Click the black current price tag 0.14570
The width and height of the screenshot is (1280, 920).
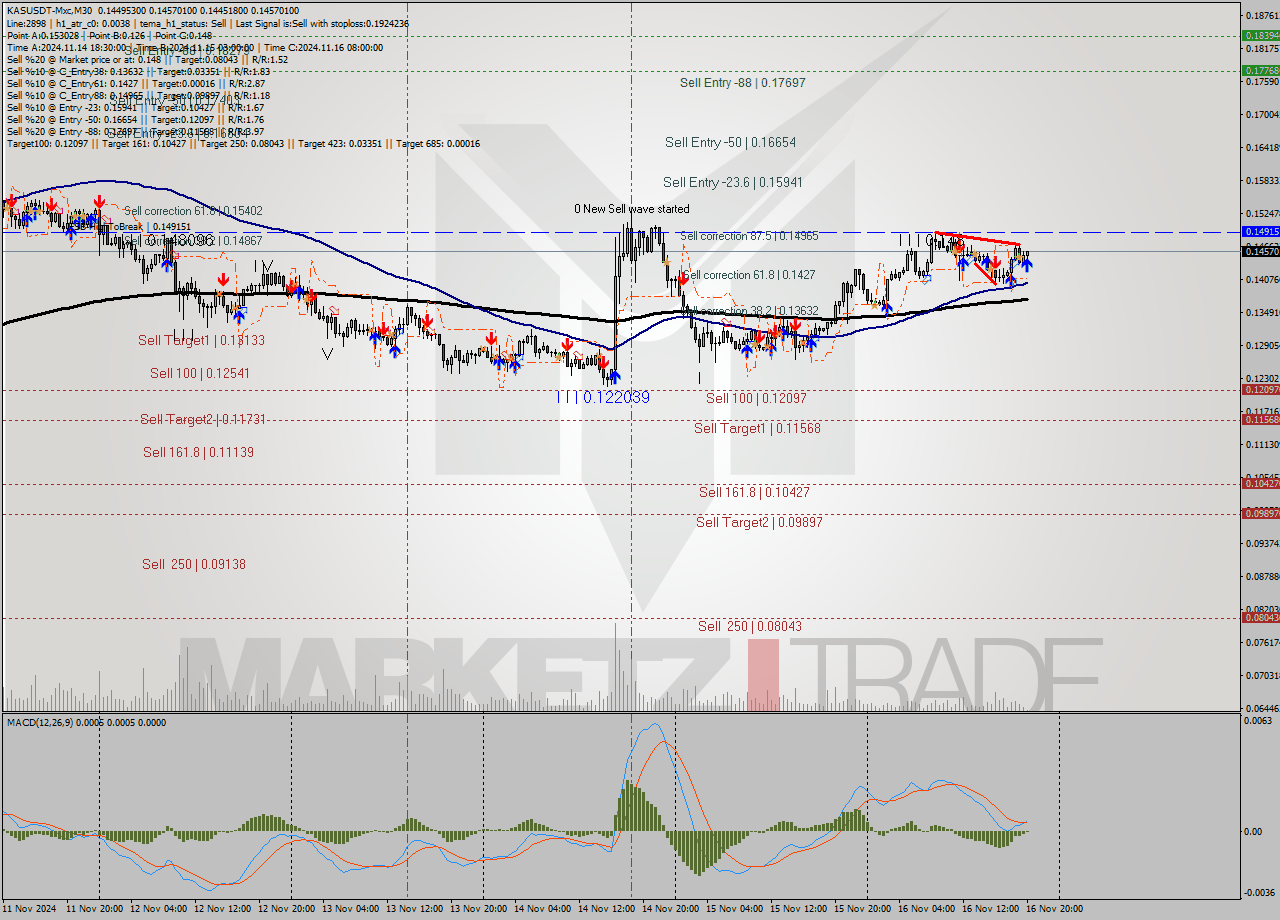[1260, 251]
